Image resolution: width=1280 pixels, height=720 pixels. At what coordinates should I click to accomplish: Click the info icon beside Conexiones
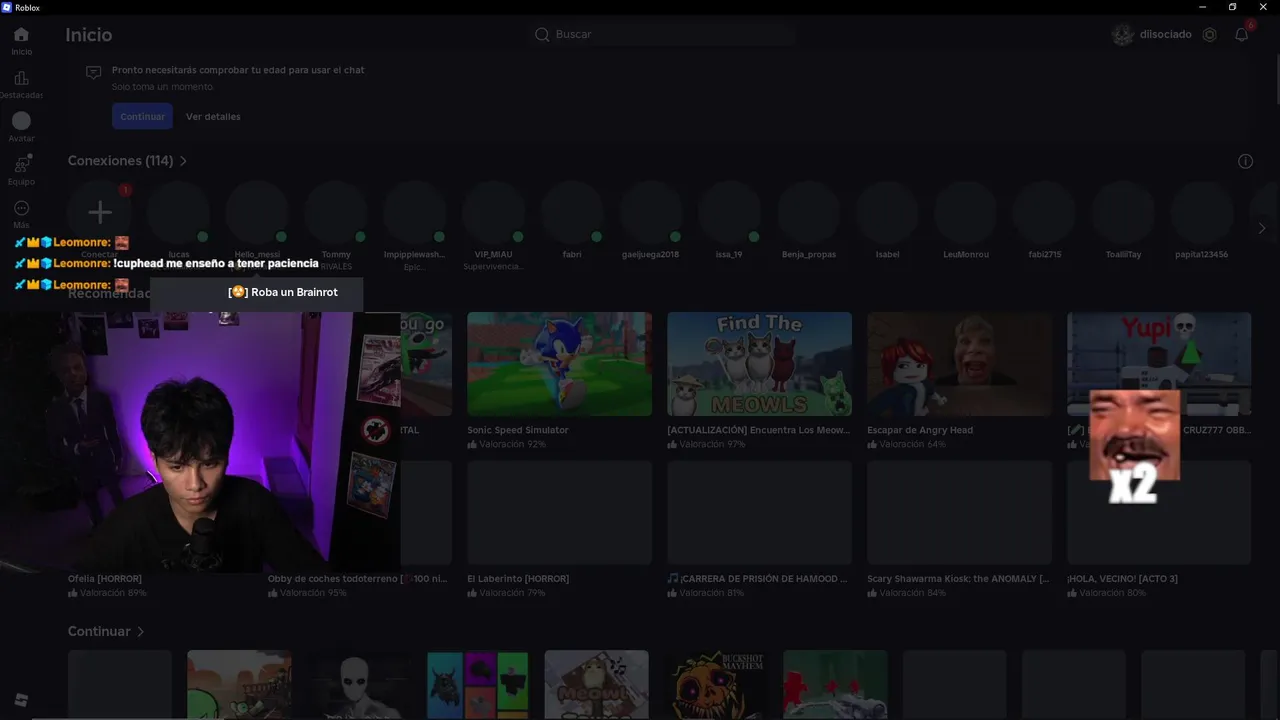coord(1245,161)
